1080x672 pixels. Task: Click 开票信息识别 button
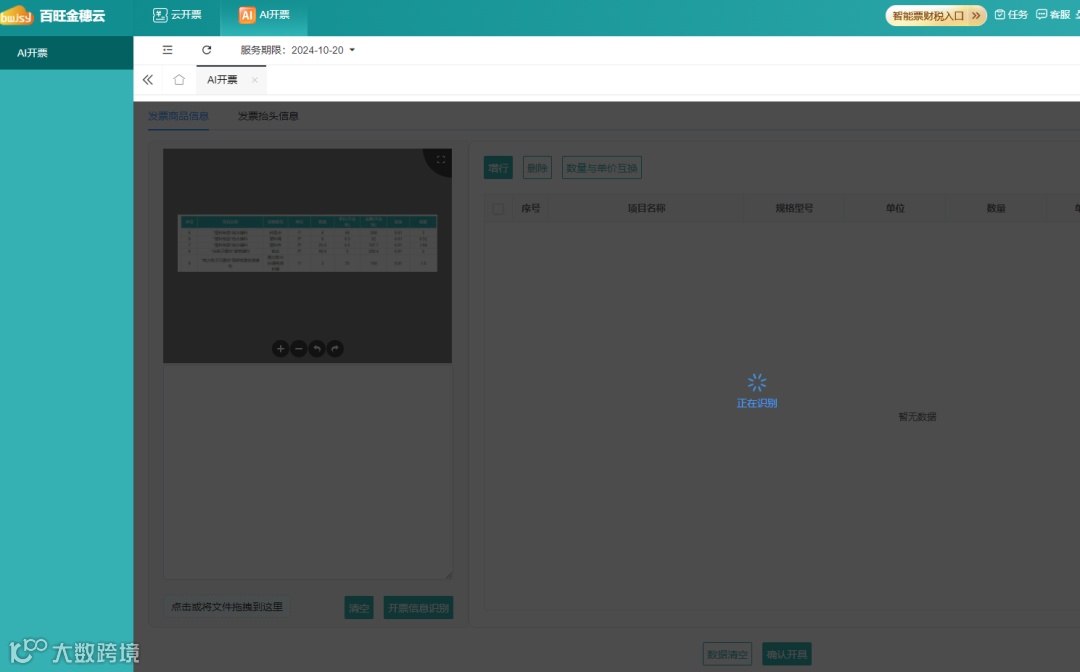418,608
